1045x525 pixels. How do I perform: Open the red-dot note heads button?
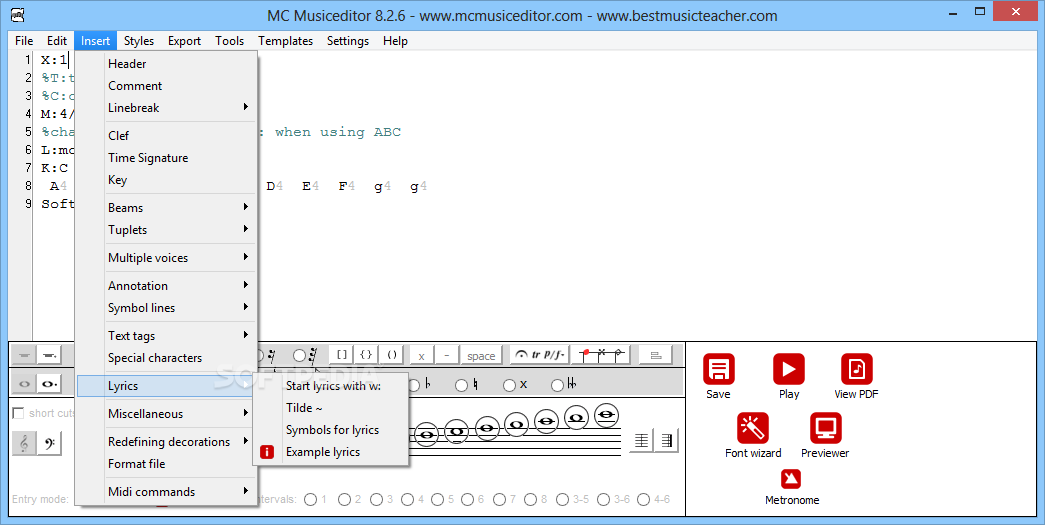(601, 355)
